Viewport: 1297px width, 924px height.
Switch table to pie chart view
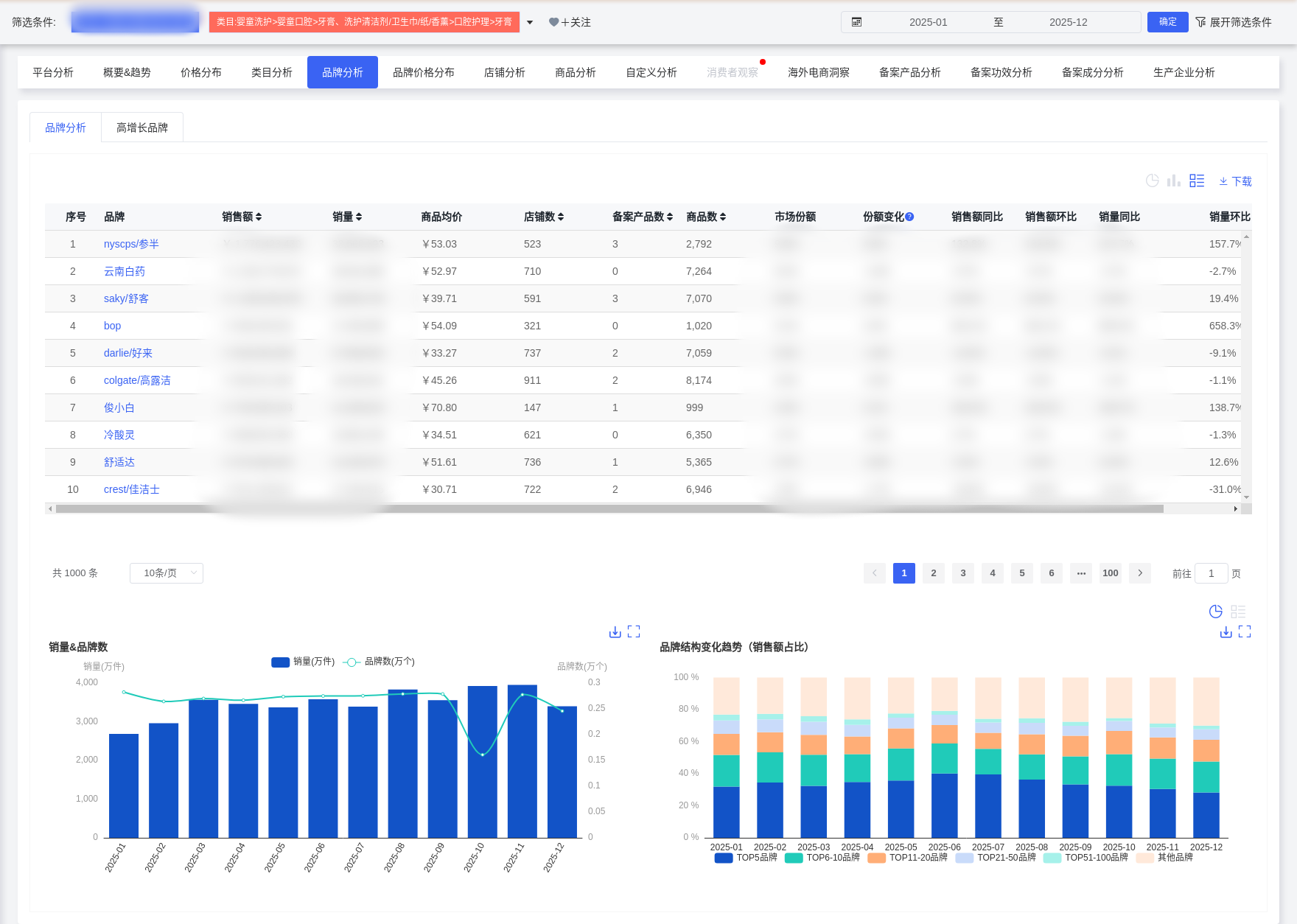(x=1153, y=181)
